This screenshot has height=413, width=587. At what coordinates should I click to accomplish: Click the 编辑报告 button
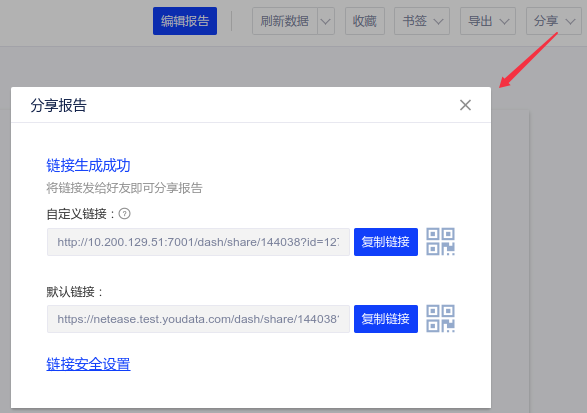coord(185,21)
